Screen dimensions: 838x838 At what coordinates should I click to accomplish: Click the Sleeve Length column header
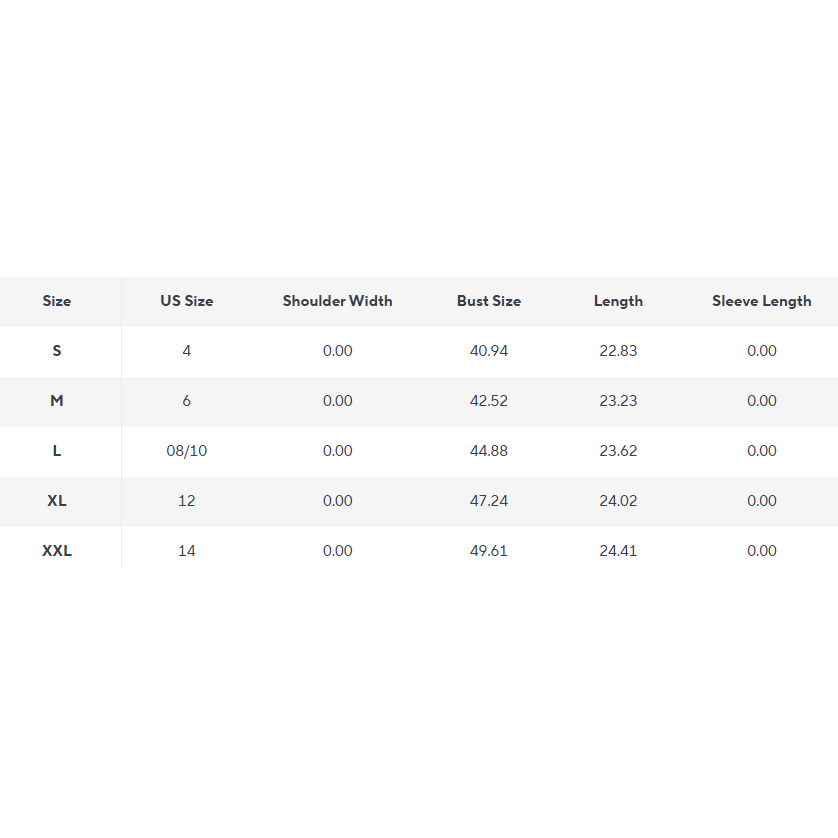(x=762, y=301)
